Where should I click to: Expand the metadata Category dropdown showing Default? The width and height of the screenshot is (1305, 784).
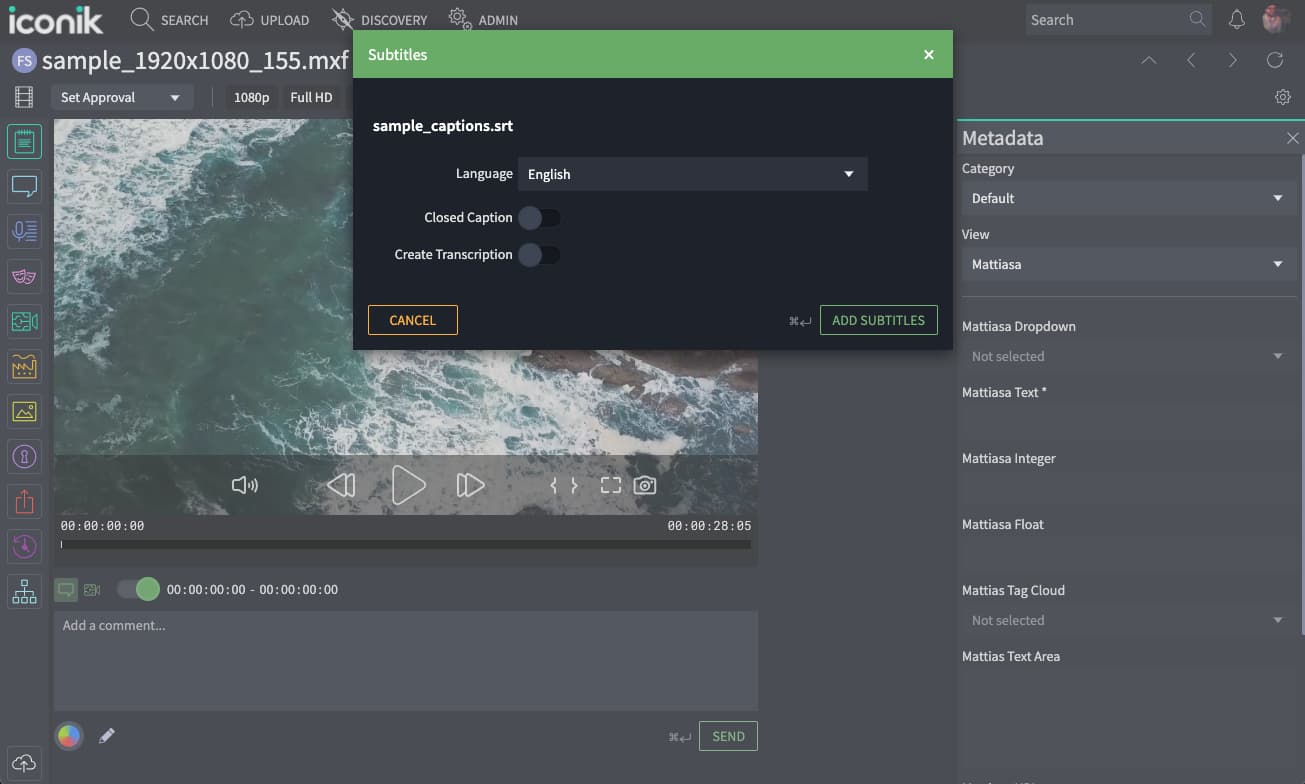click(x=1128, y=198)
